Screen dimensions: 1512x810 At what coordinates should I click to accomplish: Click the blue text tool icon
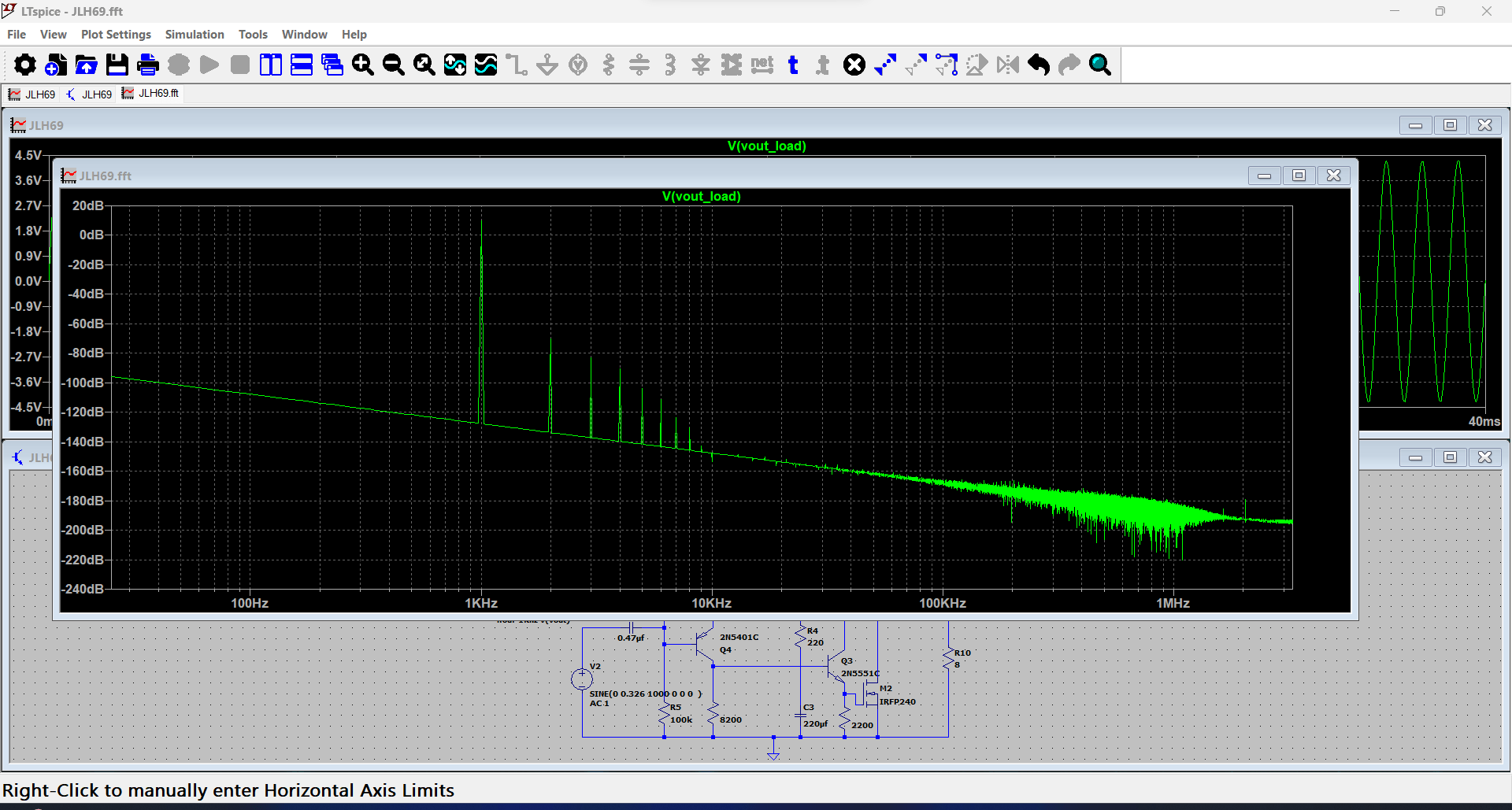(793, 65)
